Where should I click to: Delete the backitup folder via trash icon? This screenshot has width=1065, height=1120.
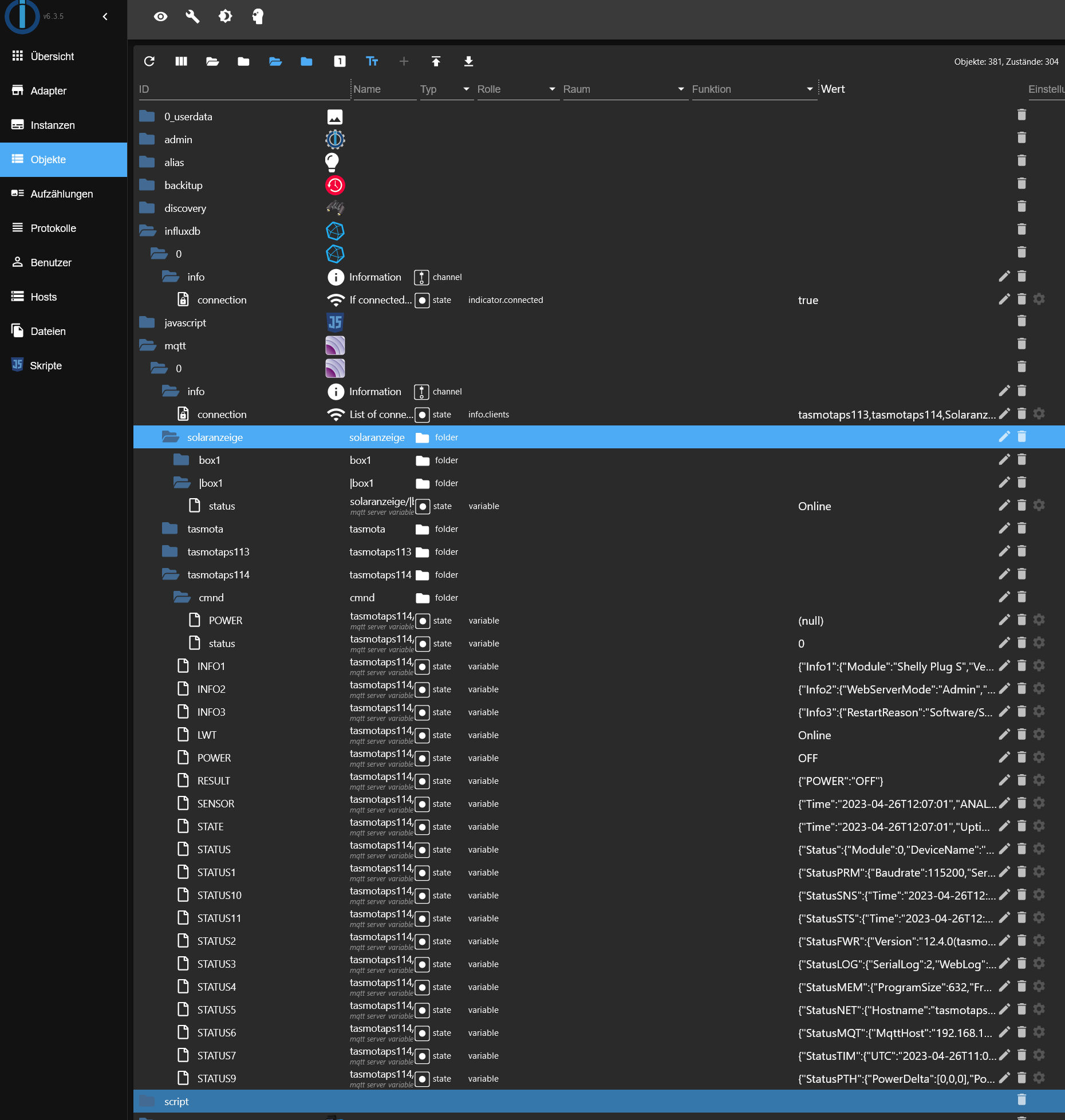point(1021,184)
